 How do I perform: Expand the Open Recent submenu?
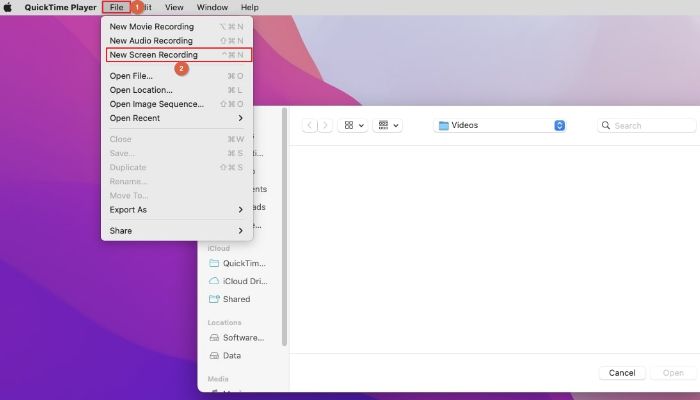coord(177,118)
